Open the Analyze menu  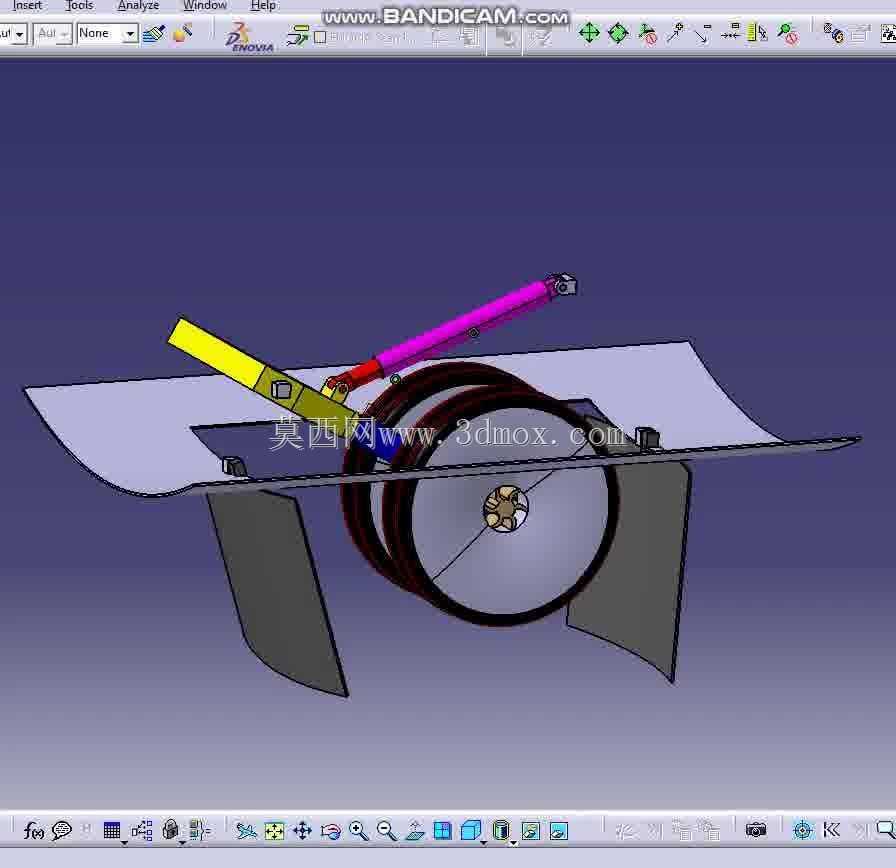click(138, 5)
